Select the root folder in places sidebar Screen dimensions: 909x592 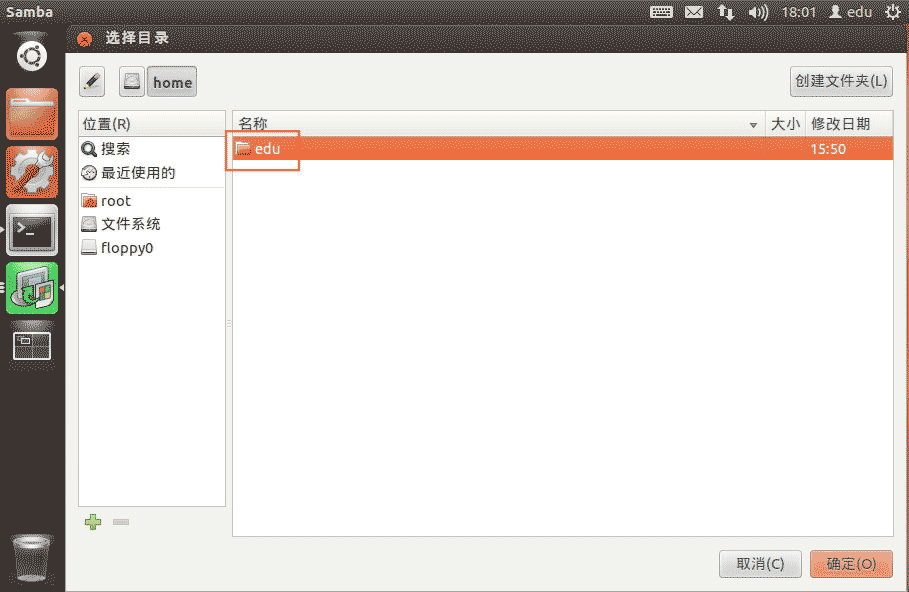[x=115, y=201]
